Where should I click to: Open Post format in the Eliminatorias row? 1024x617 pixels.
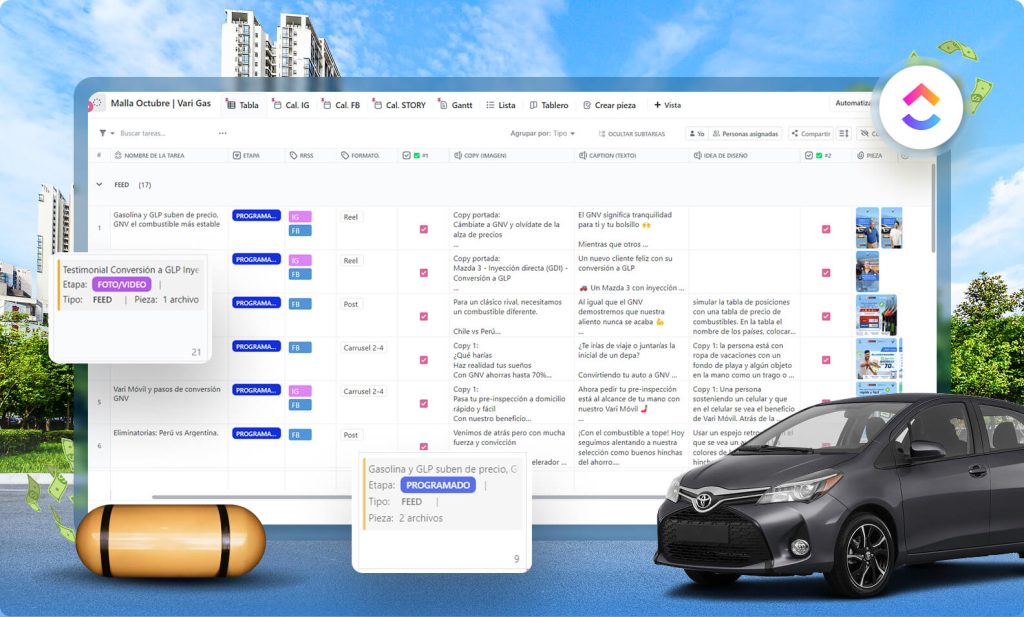tap(351, 435)
